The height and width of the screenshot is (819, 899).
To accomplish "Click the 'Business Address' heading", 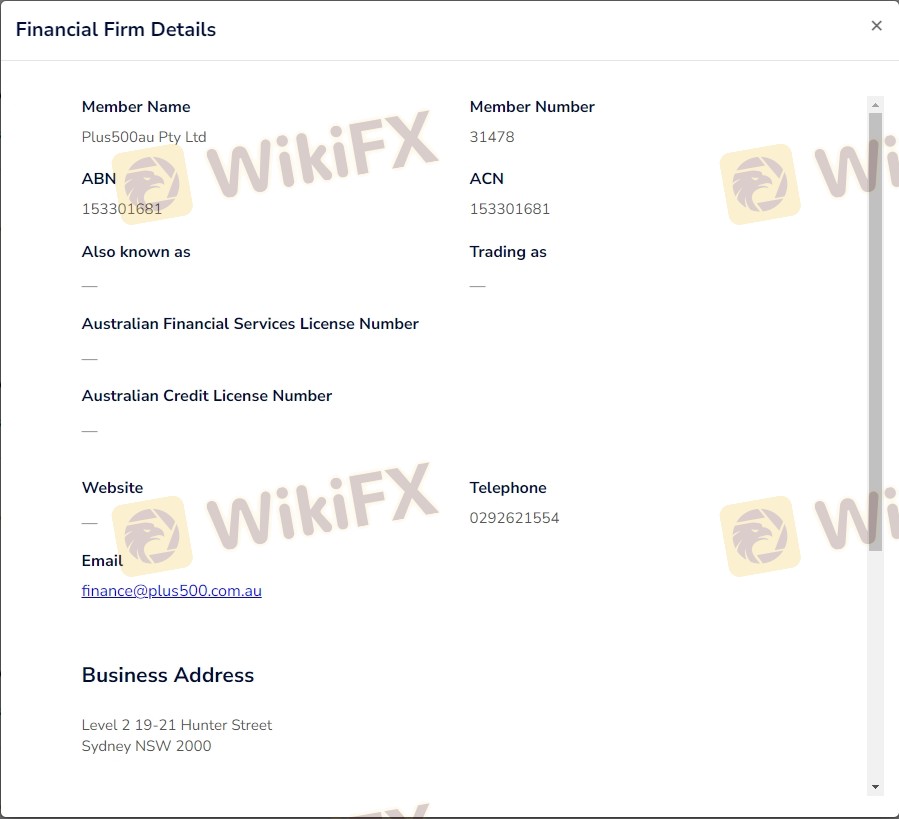I will click(x=167, y=675).
